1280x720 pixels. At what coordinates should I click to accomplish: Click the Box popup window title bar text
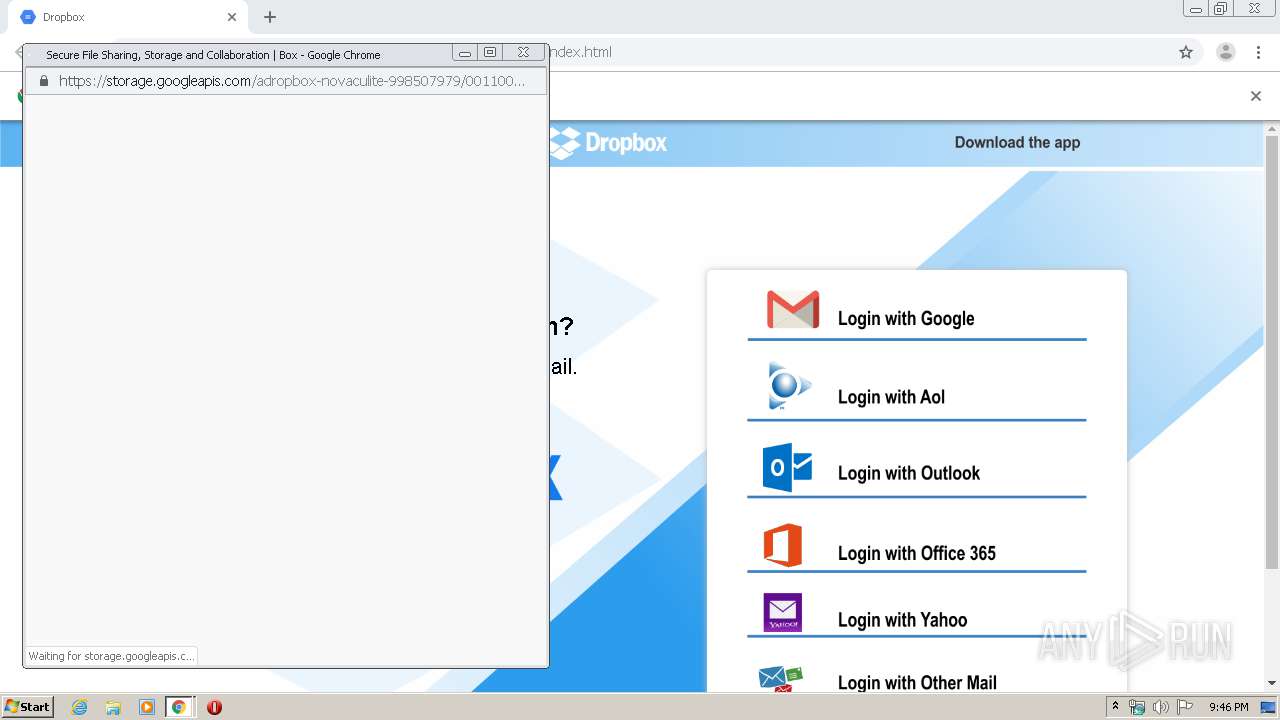point(213,55)
